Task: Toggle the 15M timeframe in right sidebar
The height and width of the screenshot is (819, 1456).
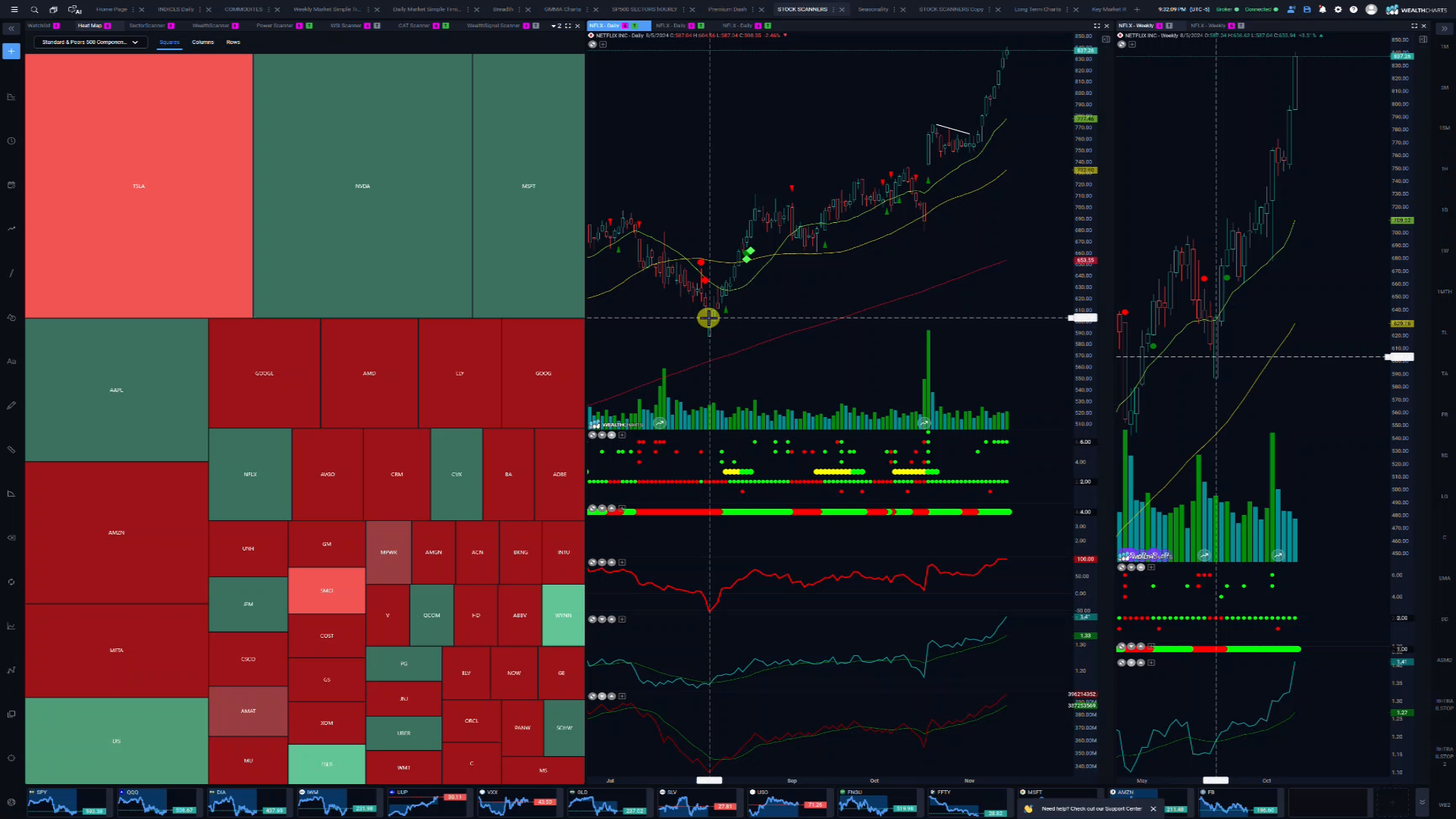Action: (x=1445, y=128)
